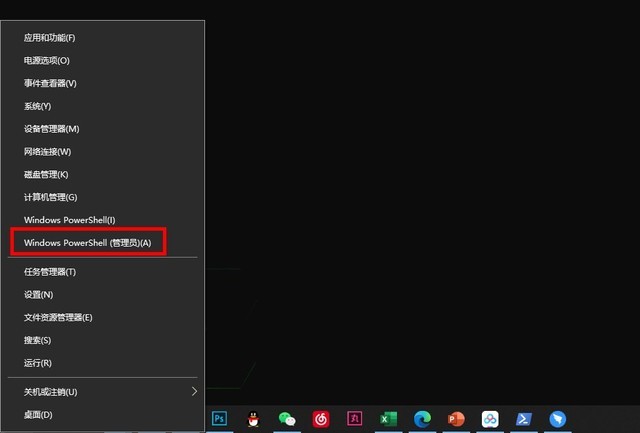Choose 电源选项(O) from the menu
The height and width of the screenshot is (433, 640).
click(103, 61)
